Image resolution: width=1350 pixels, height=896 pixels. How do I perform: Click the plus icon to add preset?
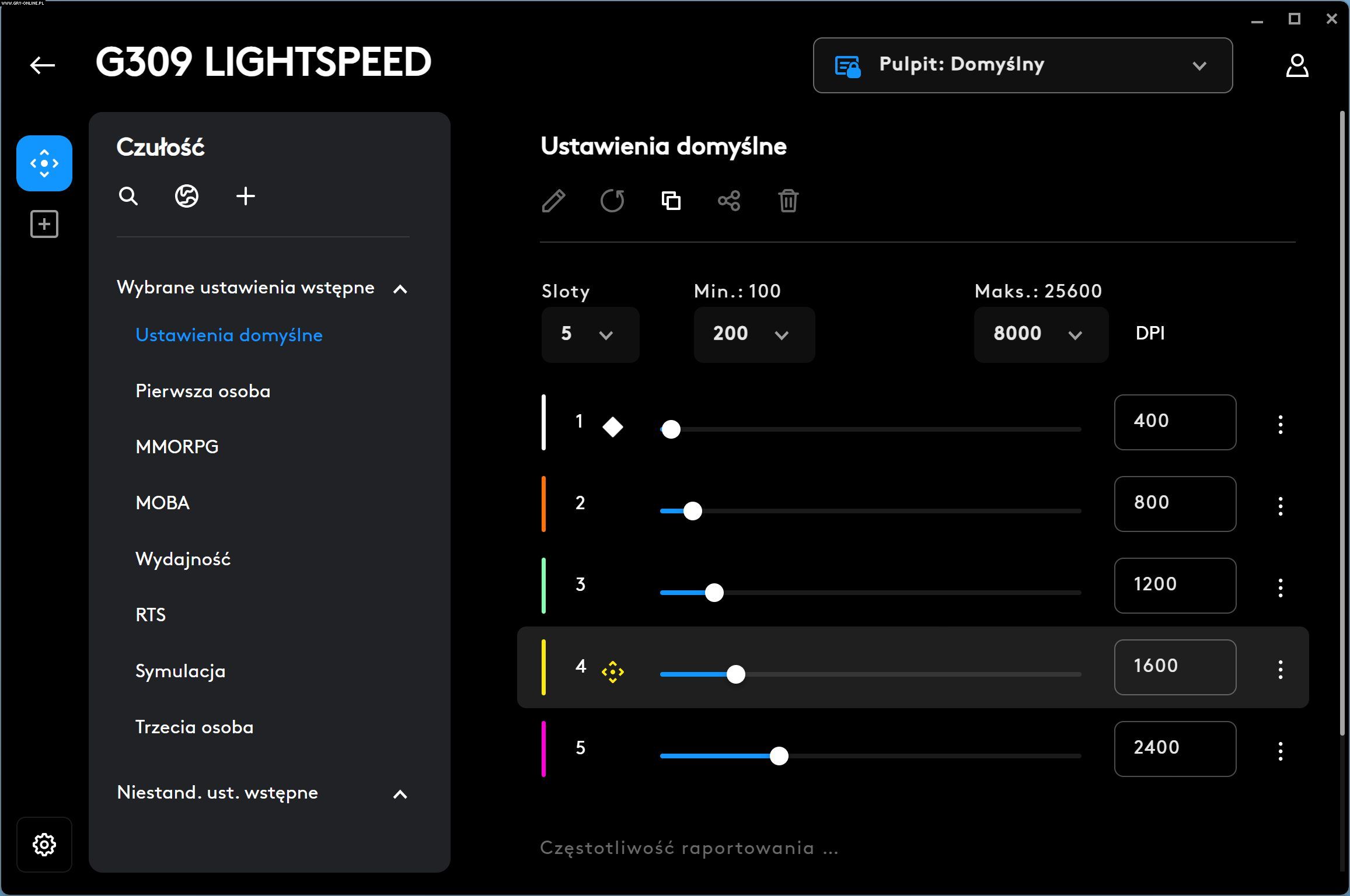point(246,197)
